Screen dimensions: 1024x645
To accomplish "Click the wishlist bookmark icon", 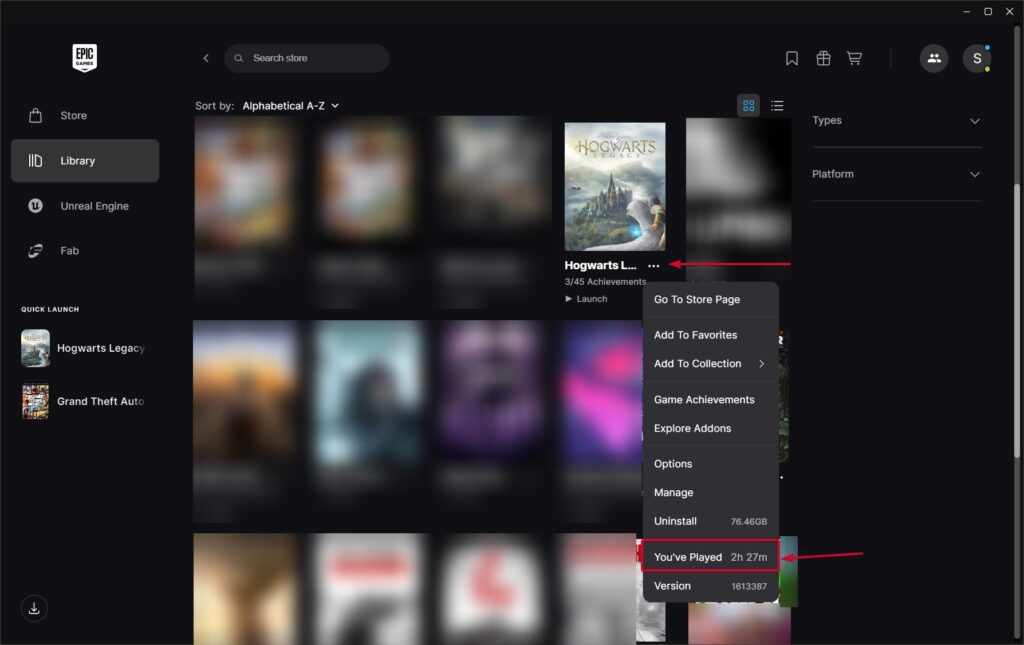I will [792, 58].
